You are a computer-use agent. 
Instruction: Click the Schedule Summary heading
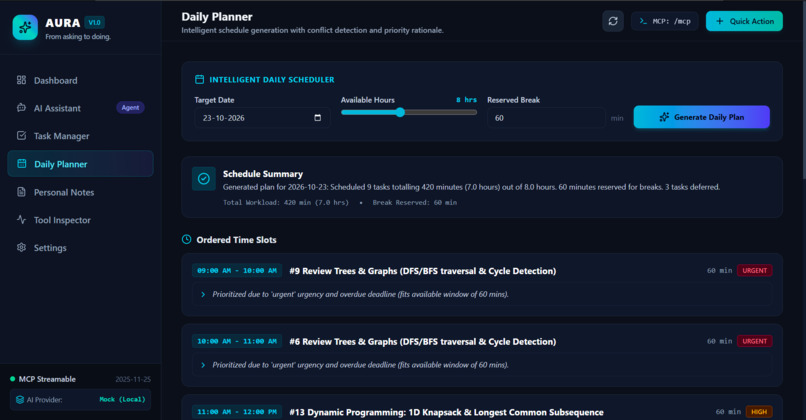[x=263, y=174]
